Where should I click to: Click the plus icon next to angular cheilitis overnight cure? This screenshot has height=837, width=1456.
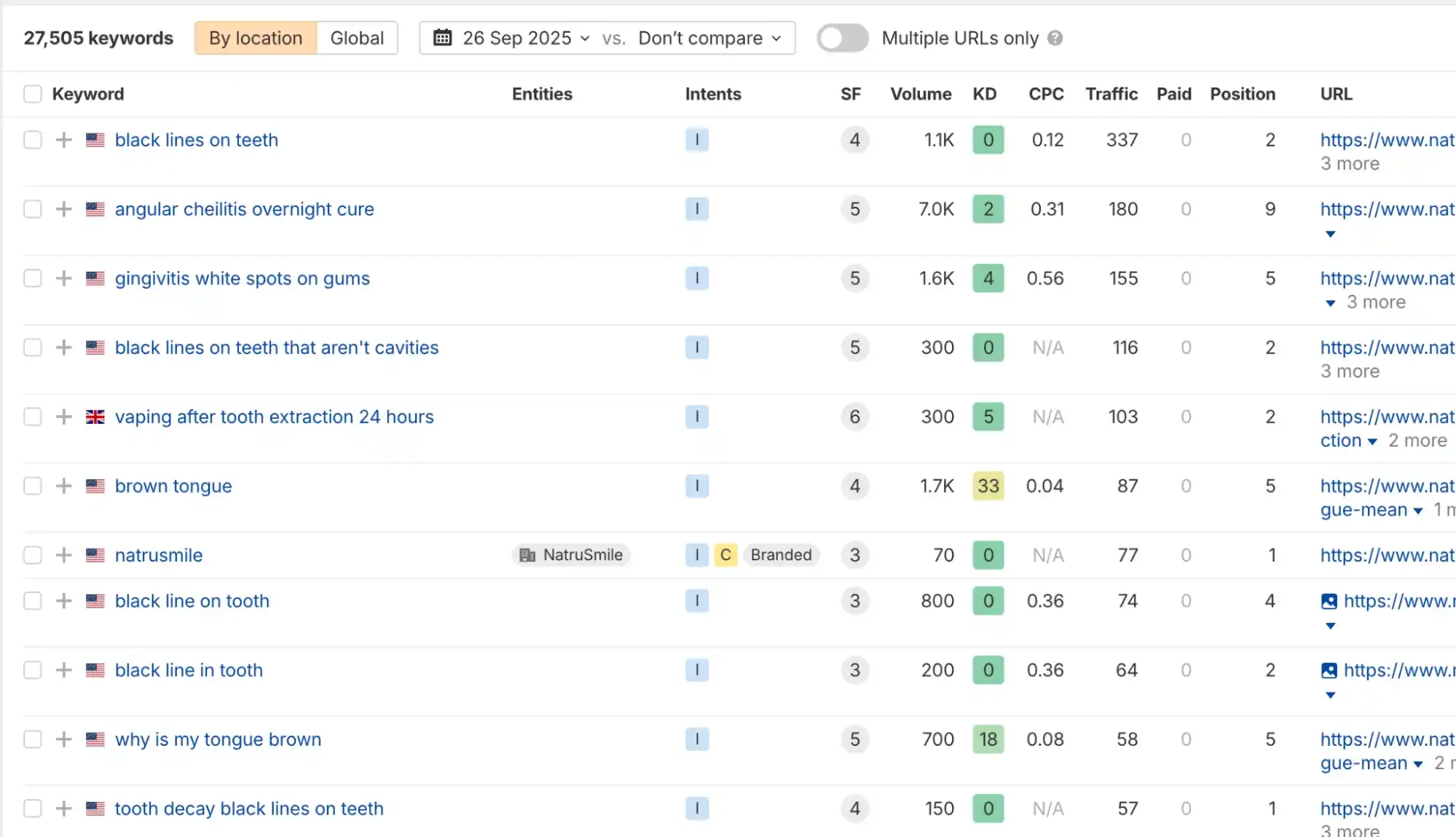click(64, 209)
